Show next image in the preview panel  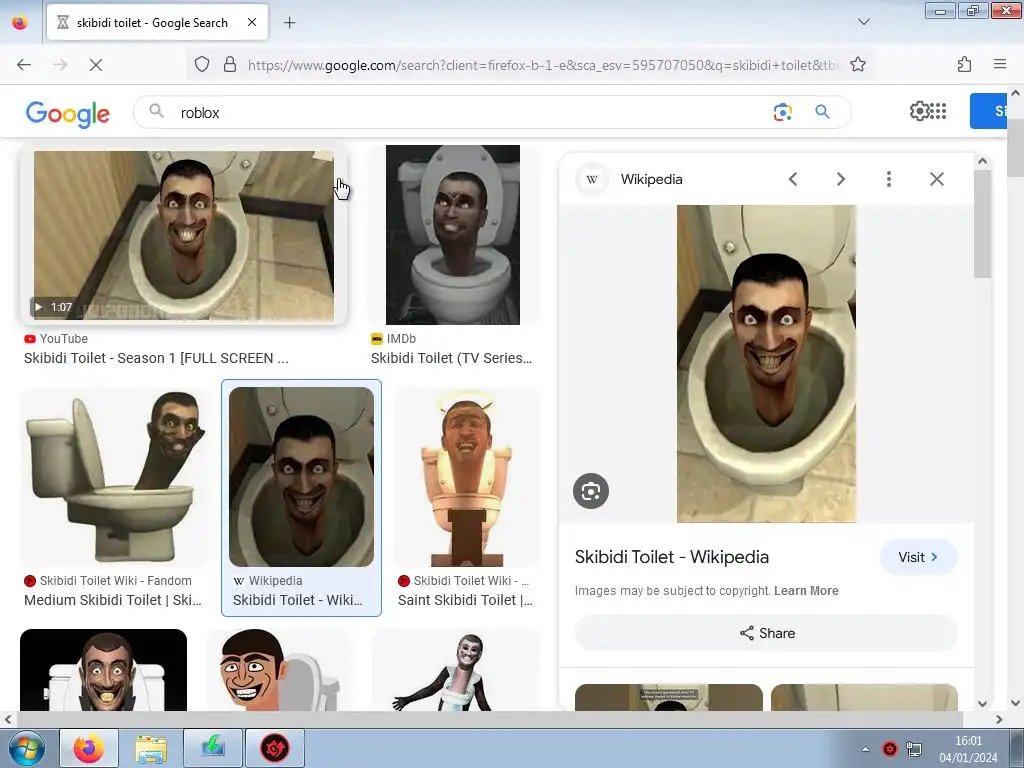[841, 179]
